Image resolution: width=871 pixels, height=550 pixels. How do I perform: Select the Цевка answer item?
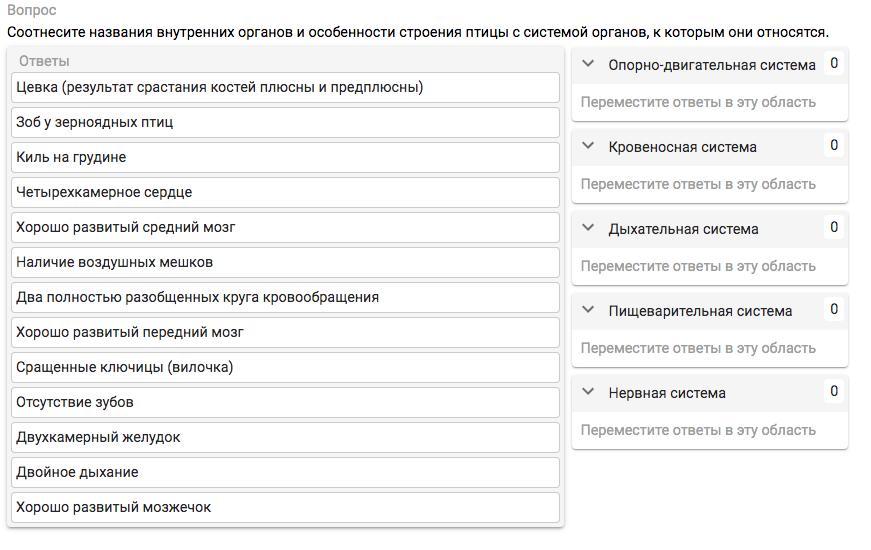point(285,87)
